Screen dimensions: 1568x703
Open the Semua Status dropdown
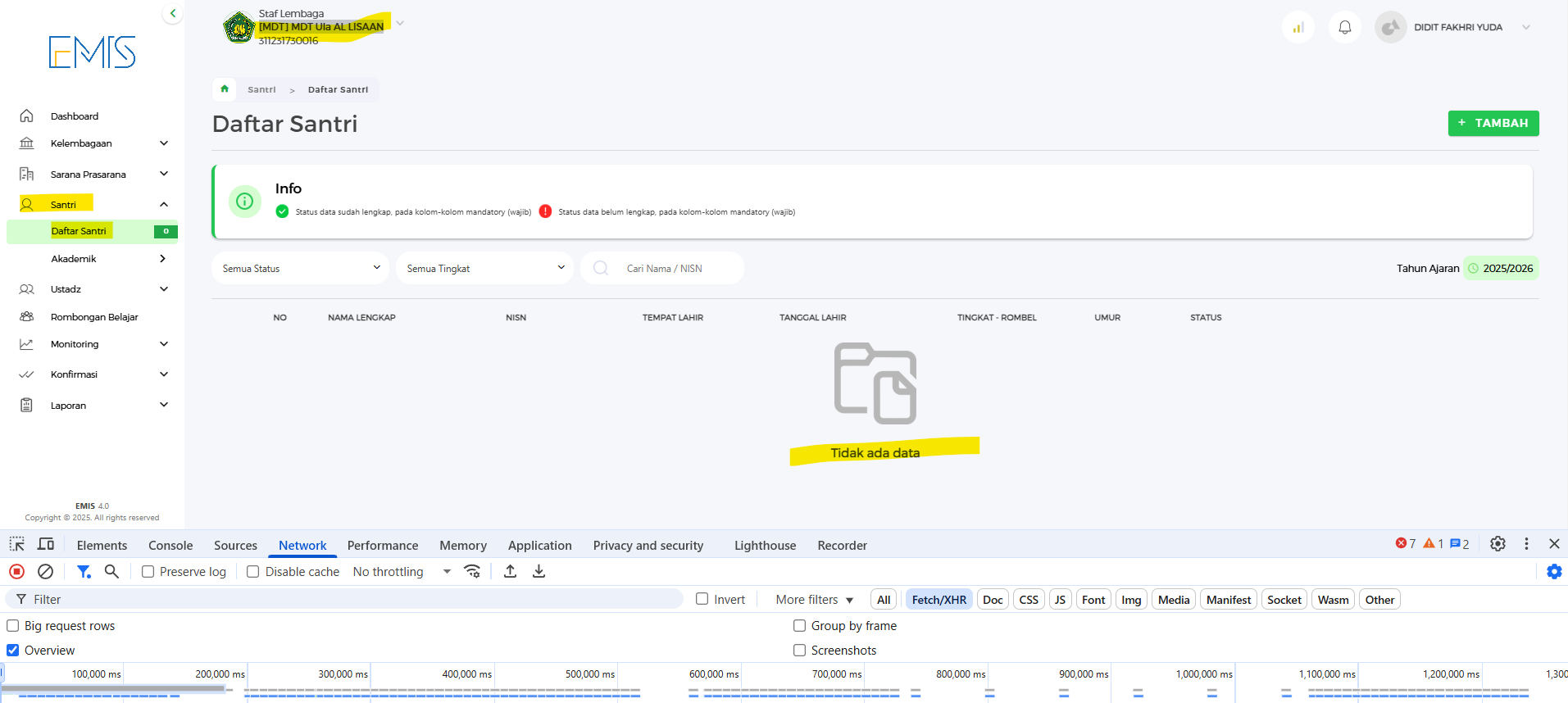point(300,268)
